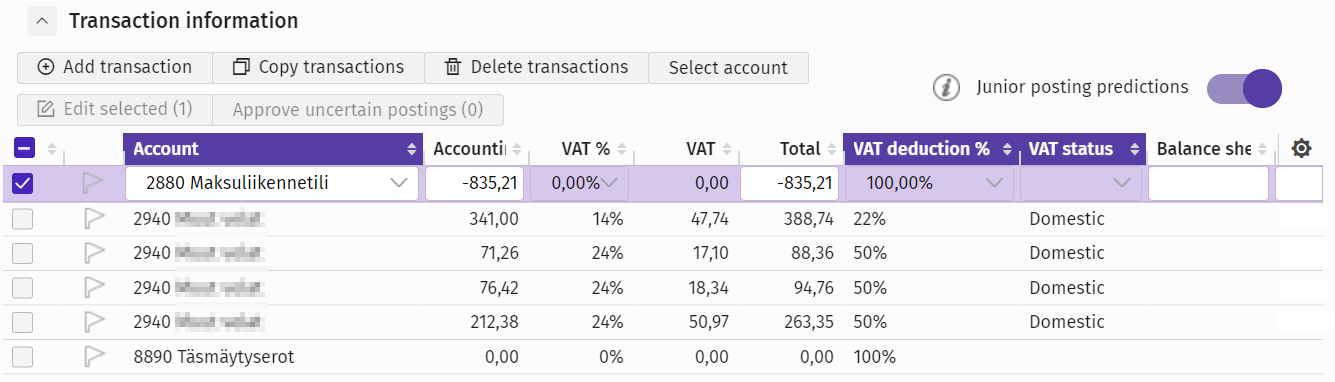Click the Accounting amount field showing -835,21
The height and width of the screenshot is (382, 1335).
pos(475,184)
